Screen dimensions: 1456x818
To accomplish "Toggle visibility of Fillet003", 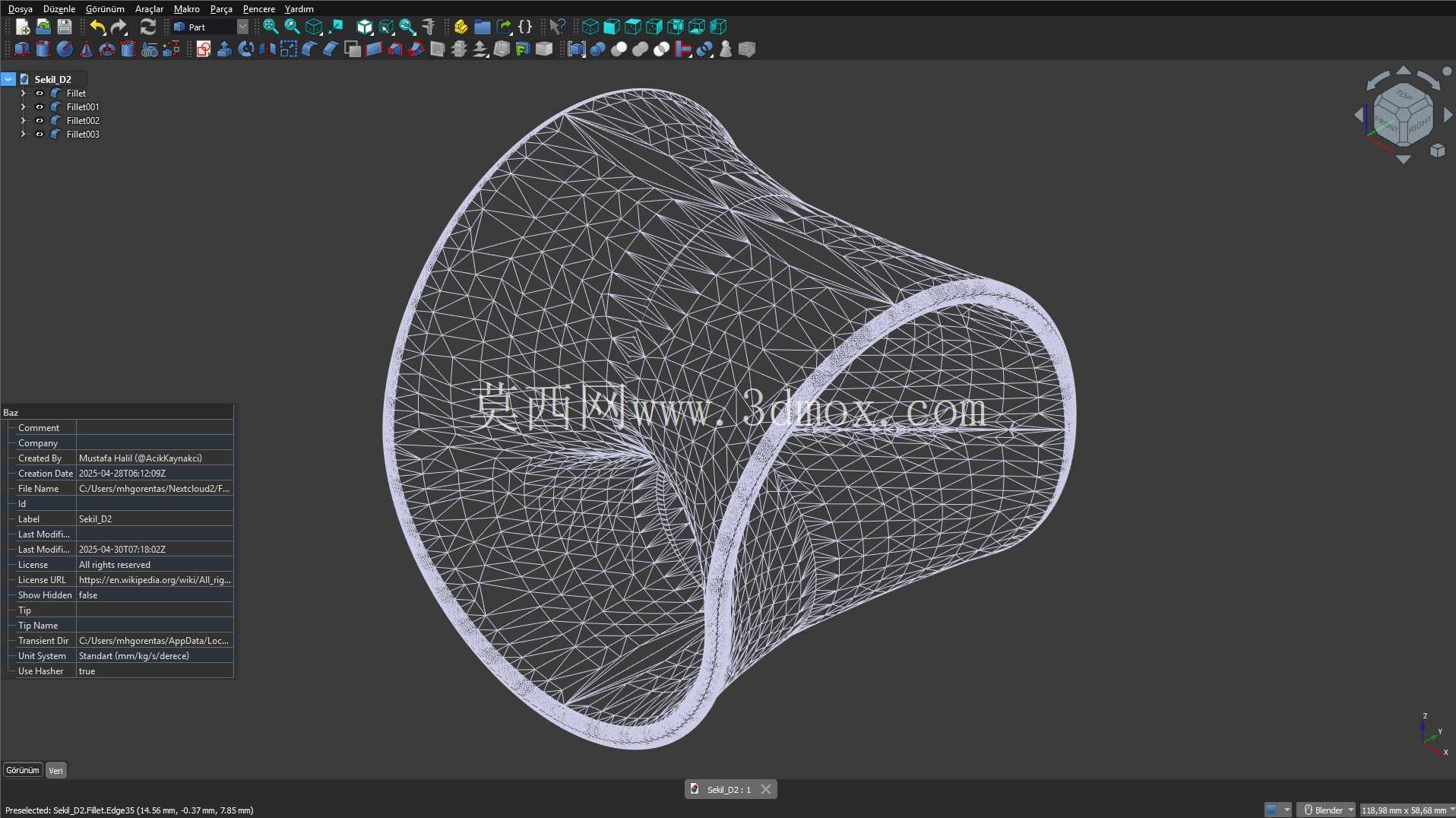I will [x=40, y=135].
